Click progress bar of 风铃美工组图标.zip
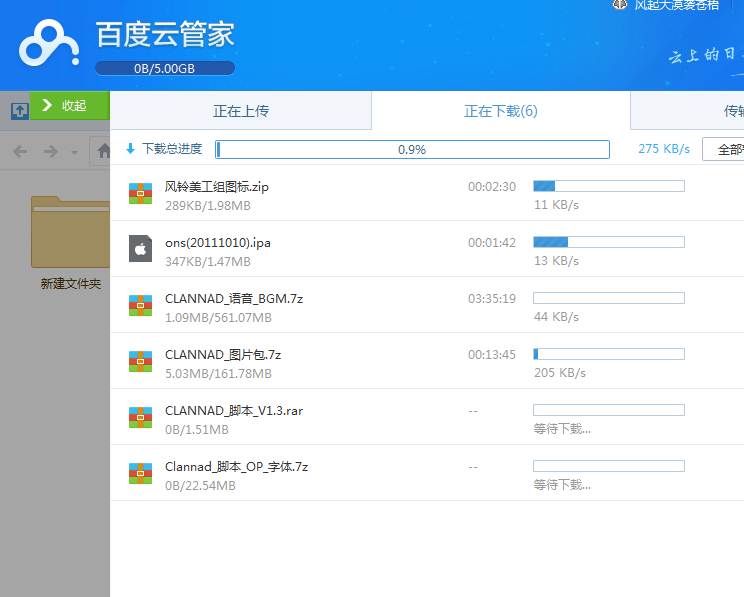The height and width of the screenshot is (597, 744). [609, 186]
